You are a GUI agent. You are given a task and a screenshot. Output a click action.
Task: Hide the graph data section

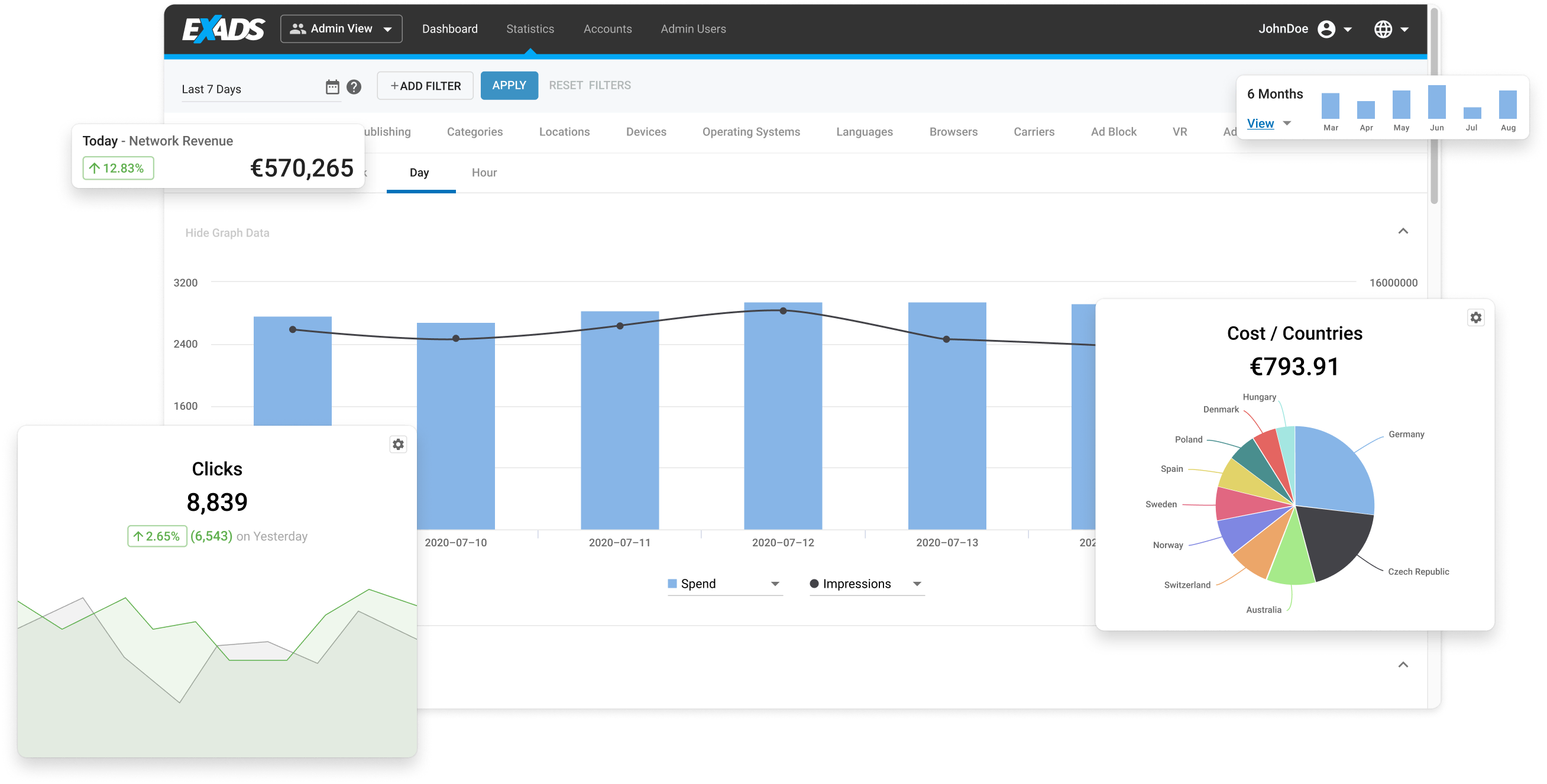pyautogui.click(x=228, y=233)
